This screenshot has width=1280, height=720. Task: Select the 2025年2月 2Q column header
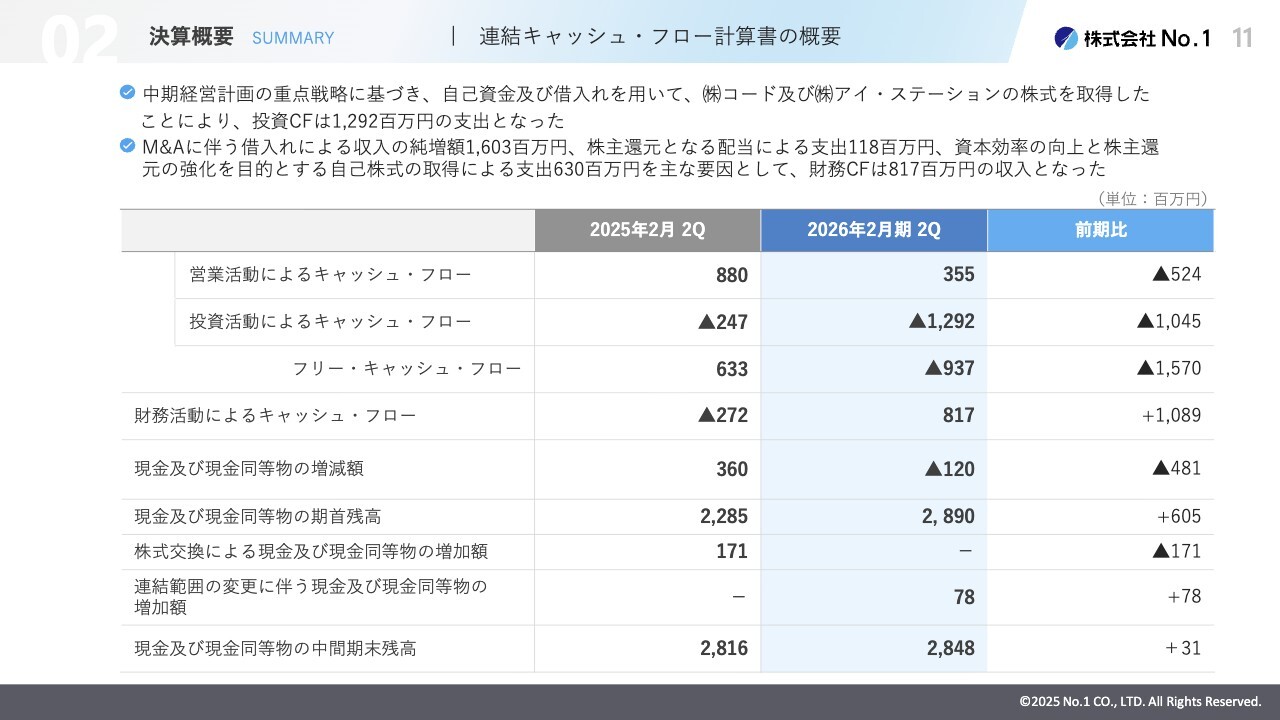[x=647, y=230]
